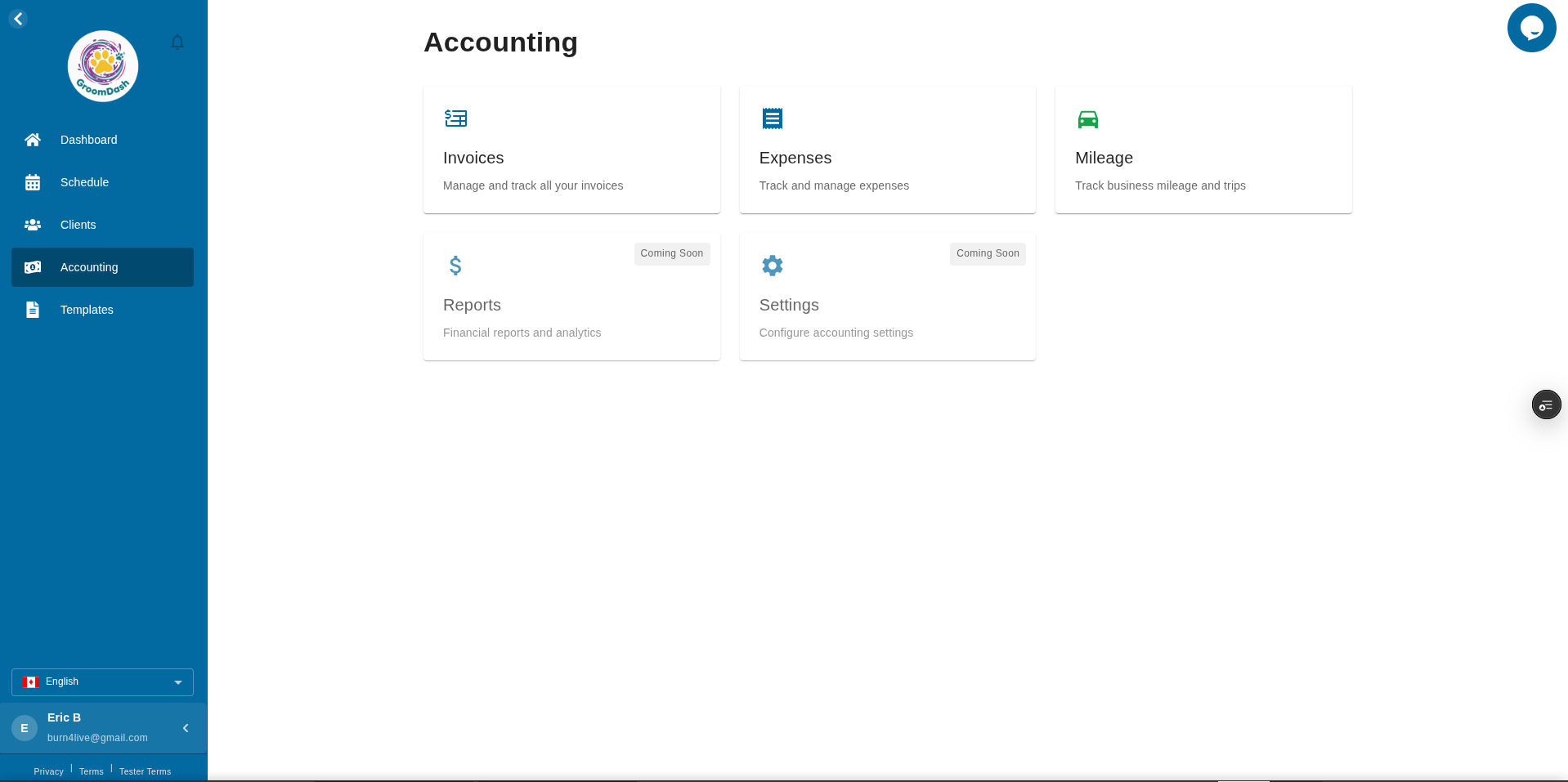
Task: Open the chat bubble in top right
Action: click(1531, 27)
